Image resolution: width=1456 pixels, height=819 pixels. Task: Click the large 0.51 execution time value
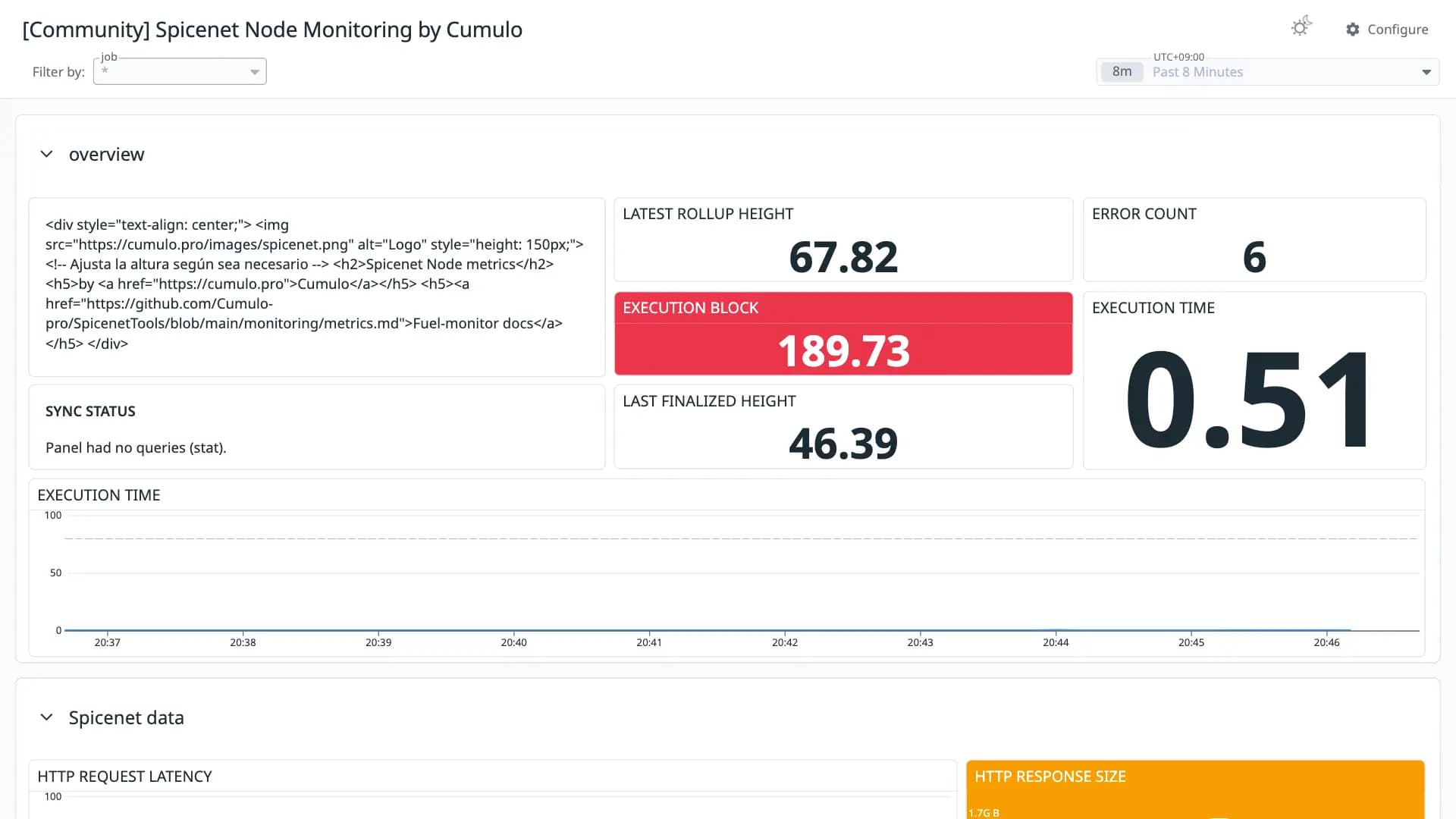click(1248, 399)
